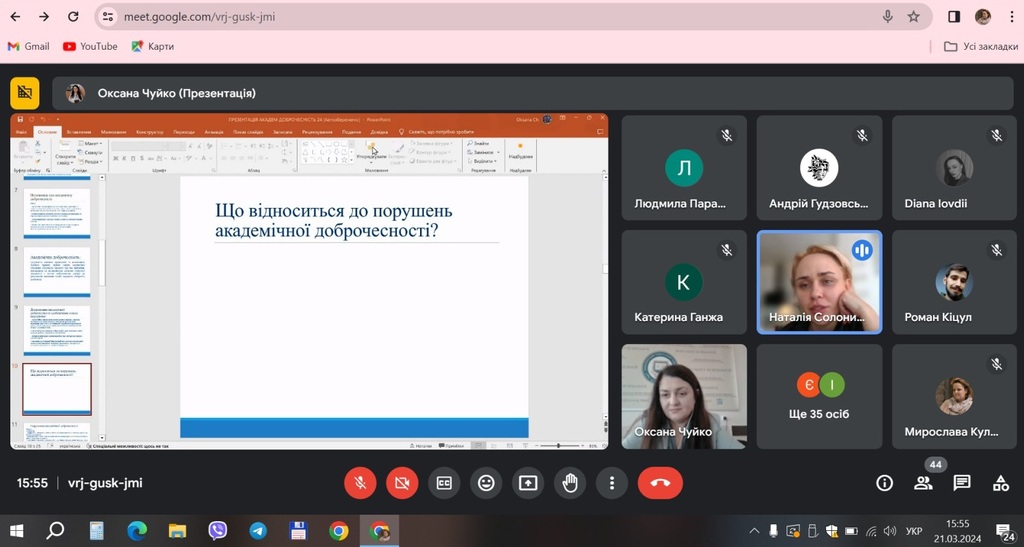Raise your hand
Screen dimensions: 1024x547
coord(570,483)
